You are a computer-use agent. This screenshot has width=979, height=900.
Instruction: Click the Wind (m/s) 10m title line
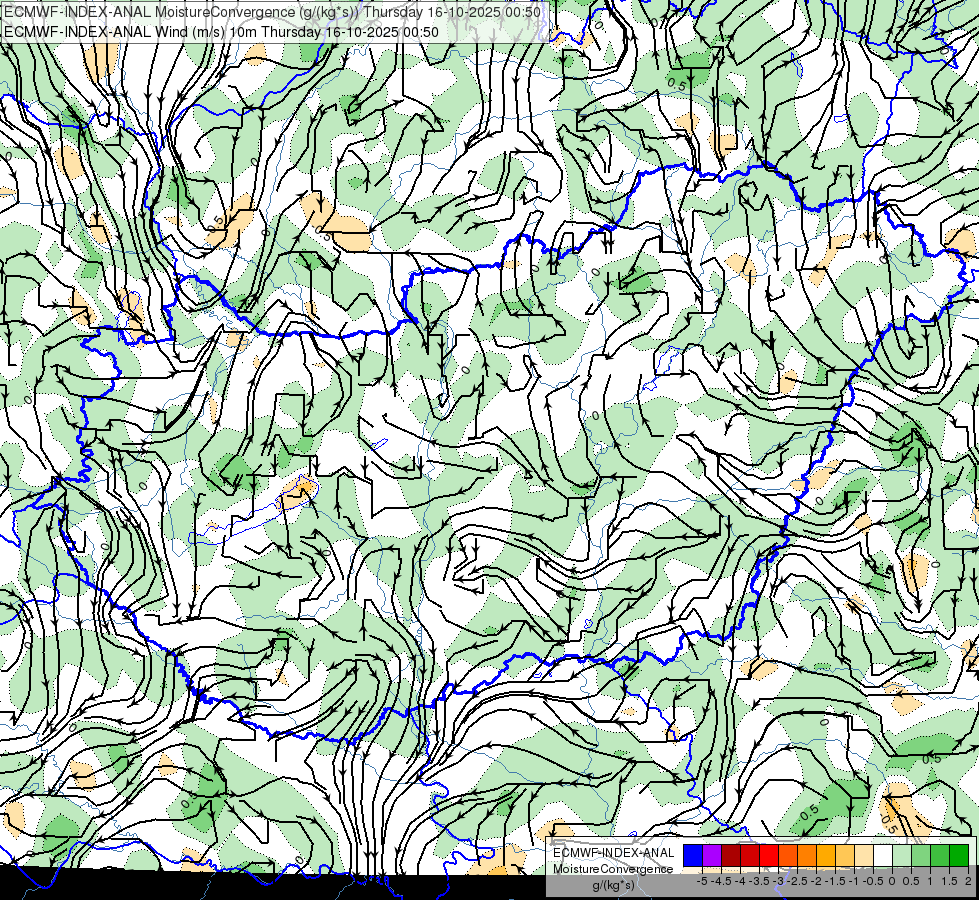(221, 31)
